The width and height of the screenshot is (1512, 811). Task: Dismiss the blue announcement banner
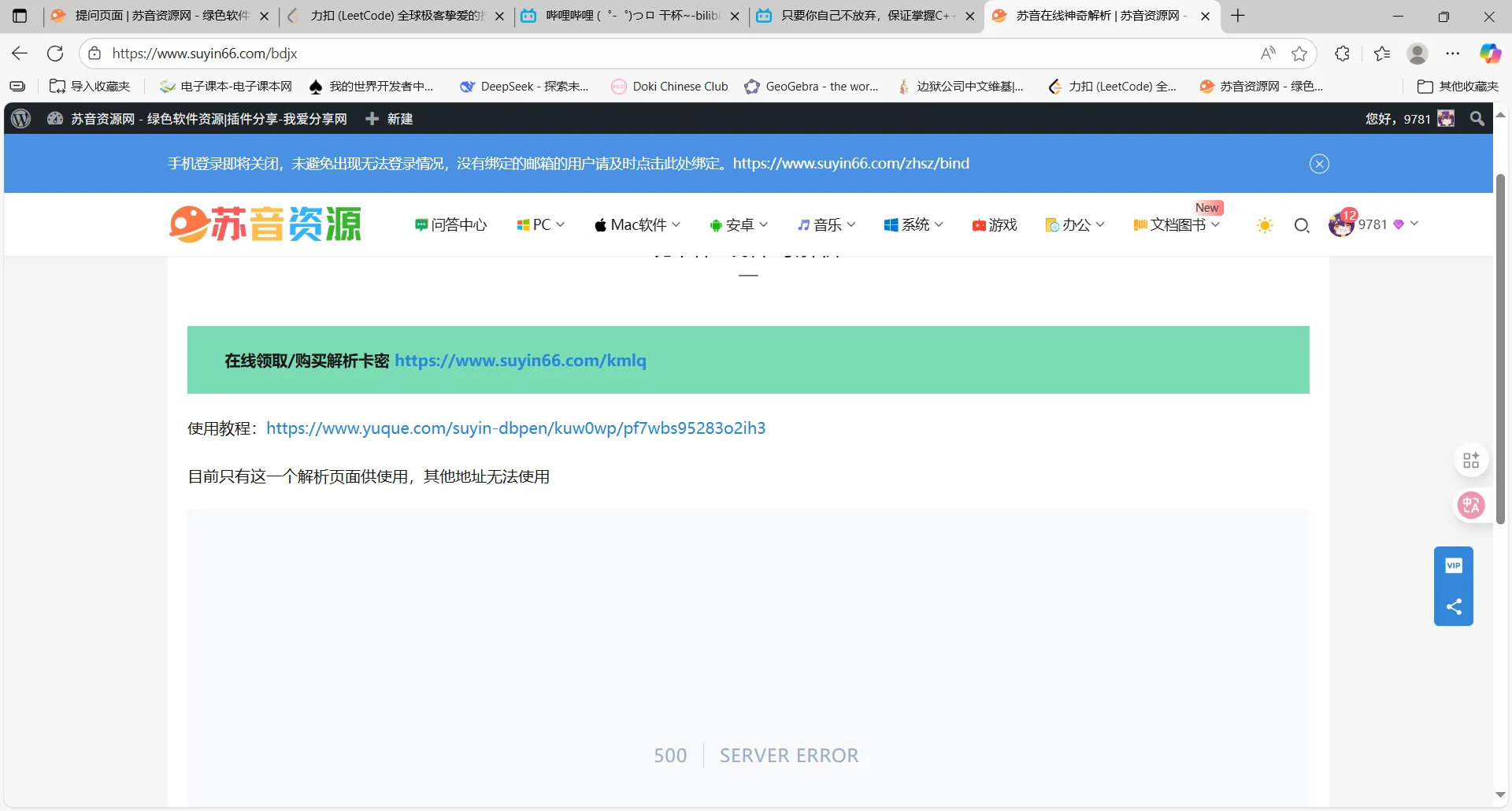[x=1319, y=164]
